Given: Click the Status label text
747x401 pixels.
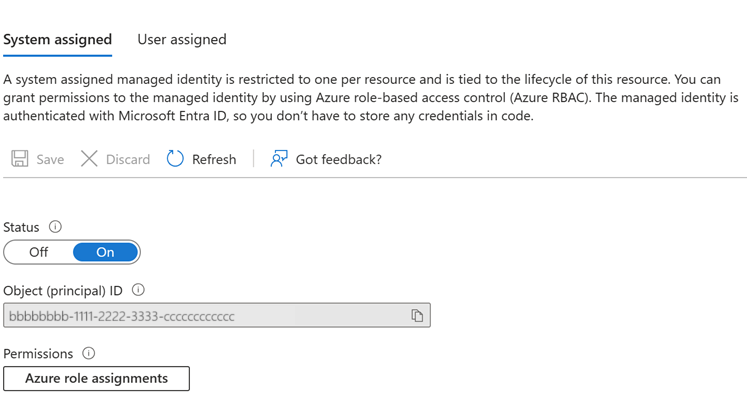Looking at the screenshot, I should 21,227.
